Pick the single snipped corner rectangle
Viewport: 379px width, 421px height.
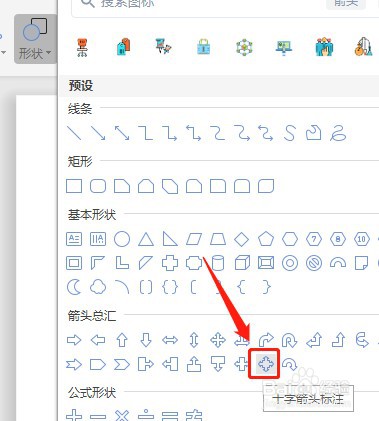tap(122, 186)
